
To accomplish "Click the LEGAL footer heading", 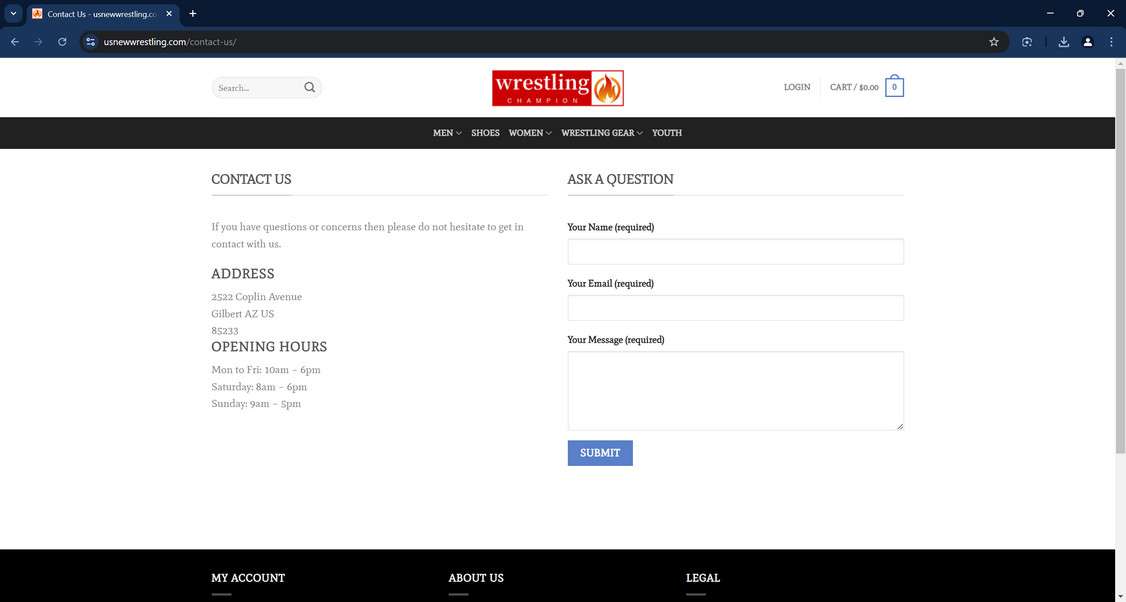I will click(703, 578).
